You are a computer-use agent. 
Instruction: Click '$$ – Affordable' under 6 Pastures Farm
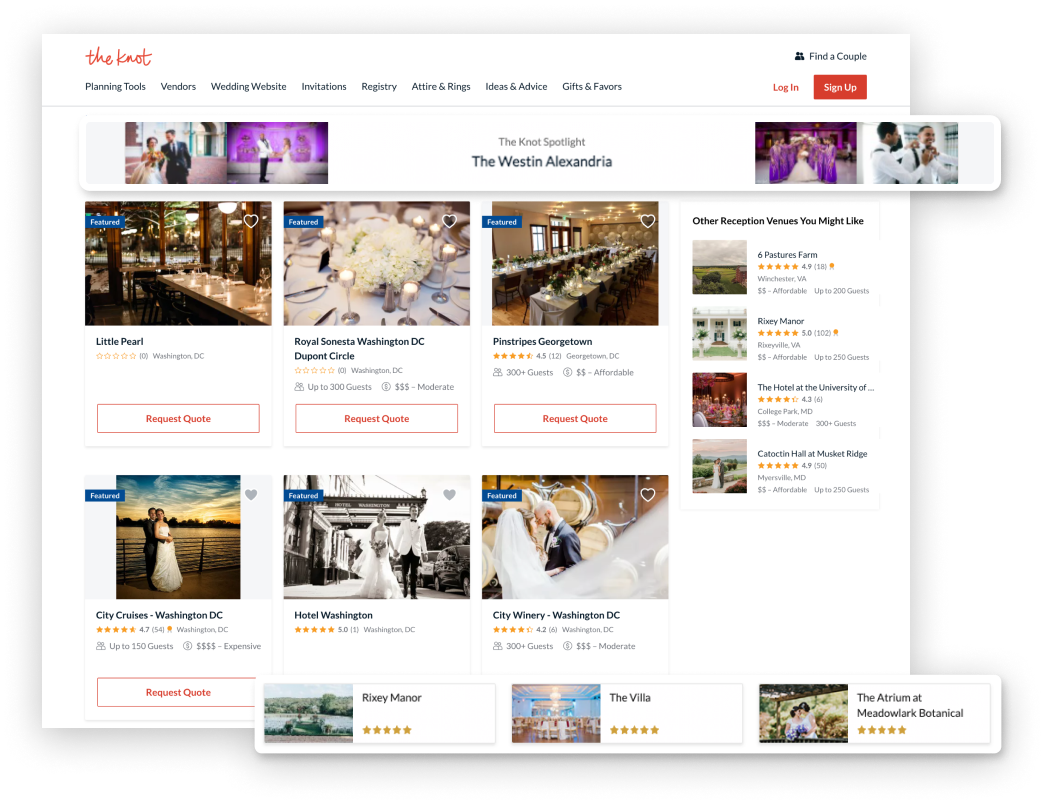tap(782, 291)
